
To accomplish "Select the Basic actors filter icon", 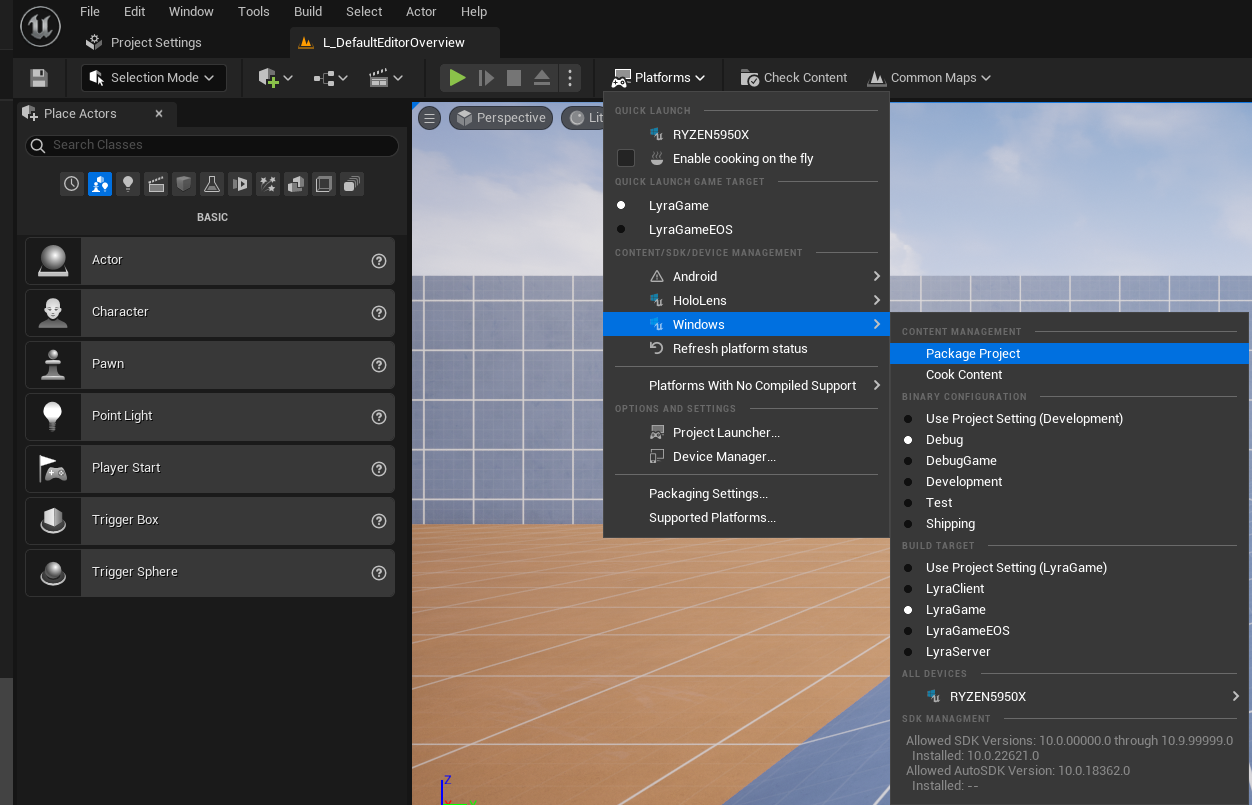I will 99,184.
